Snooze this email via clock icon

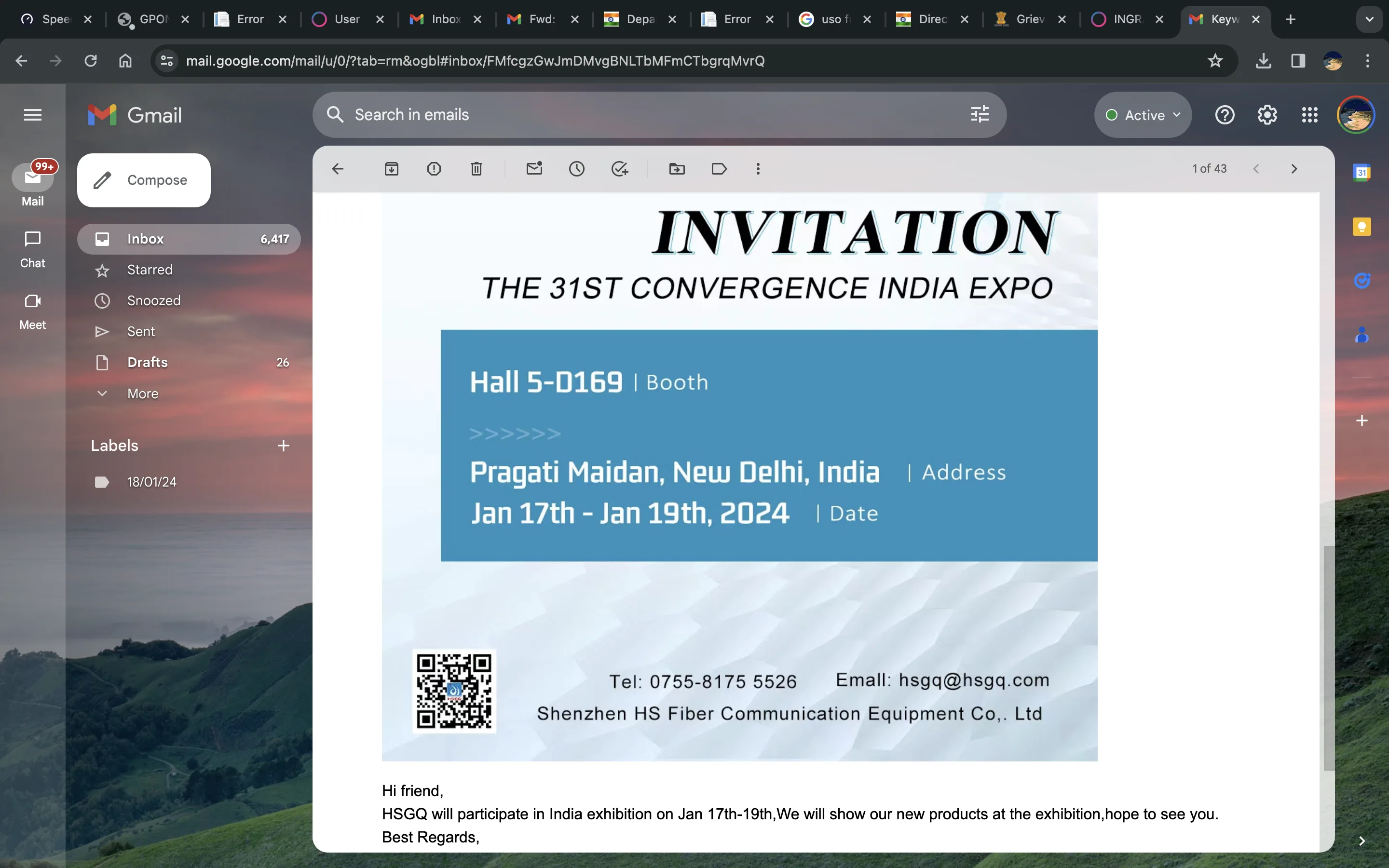[577, 169]
